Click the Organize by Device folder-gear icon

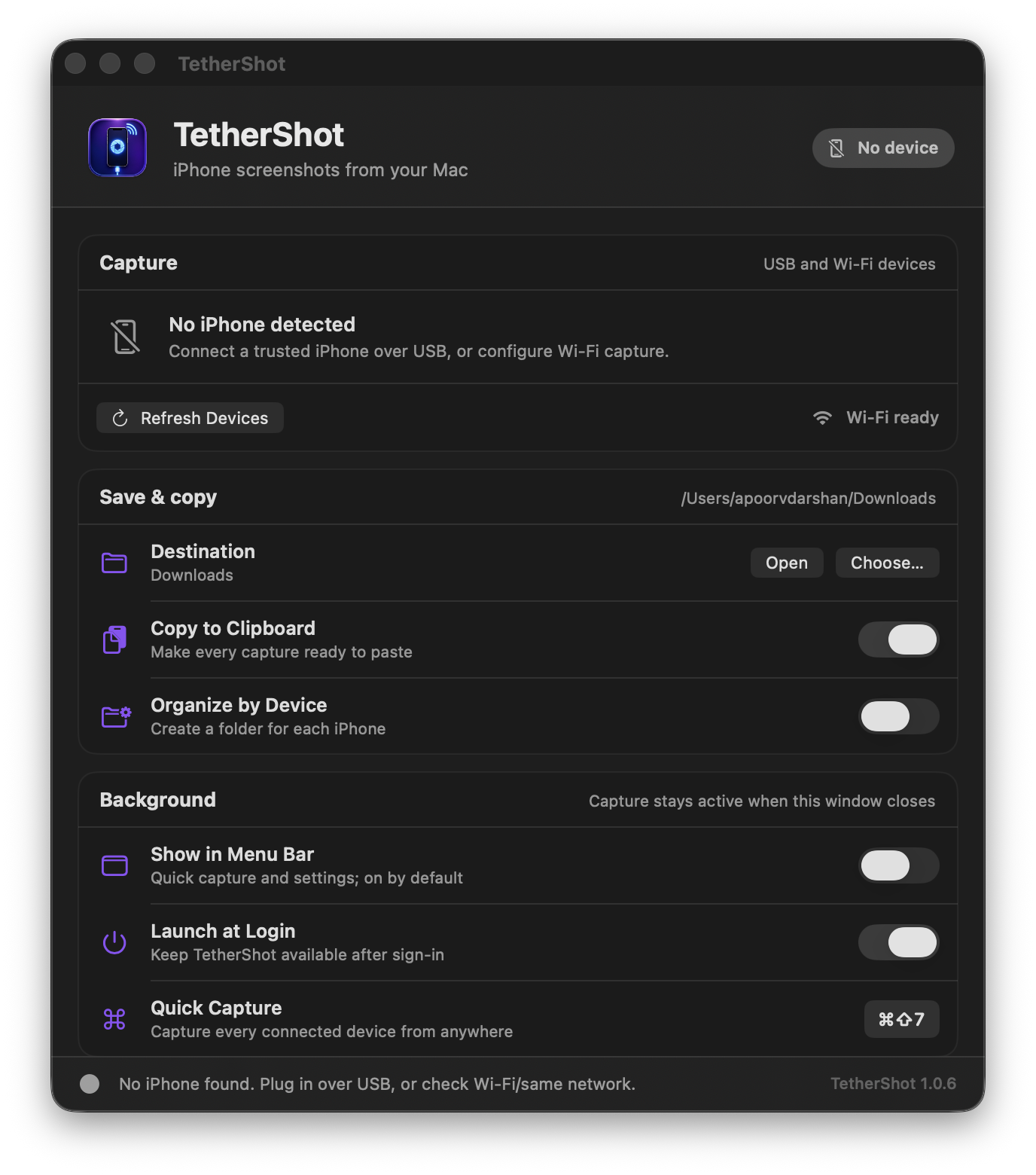[116, 716]
